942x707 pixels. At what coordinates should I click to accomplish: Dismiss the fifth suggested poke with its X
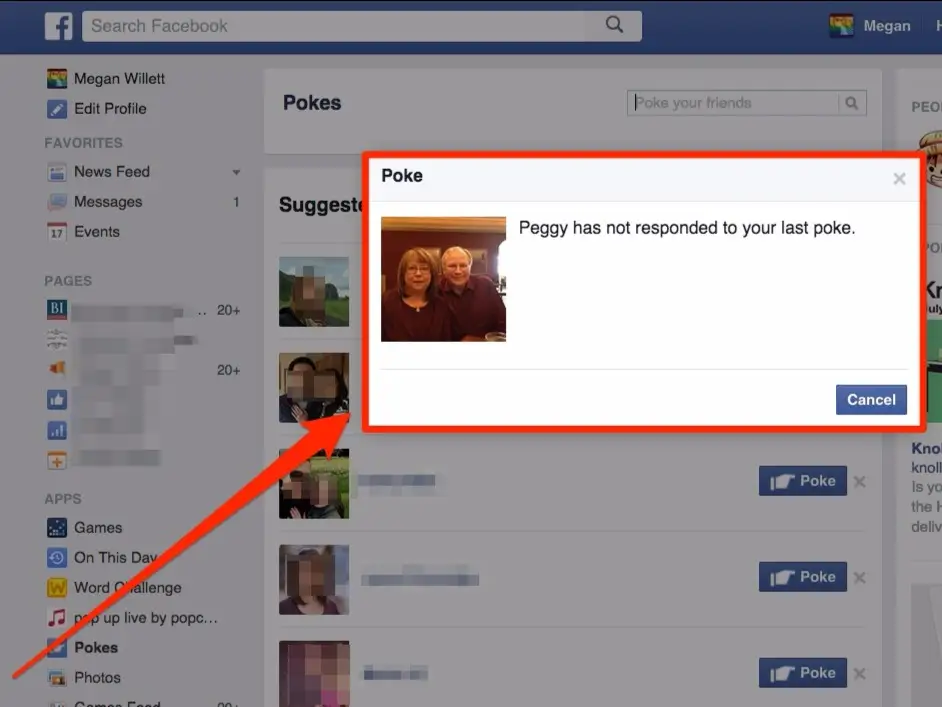click(860, 674)
